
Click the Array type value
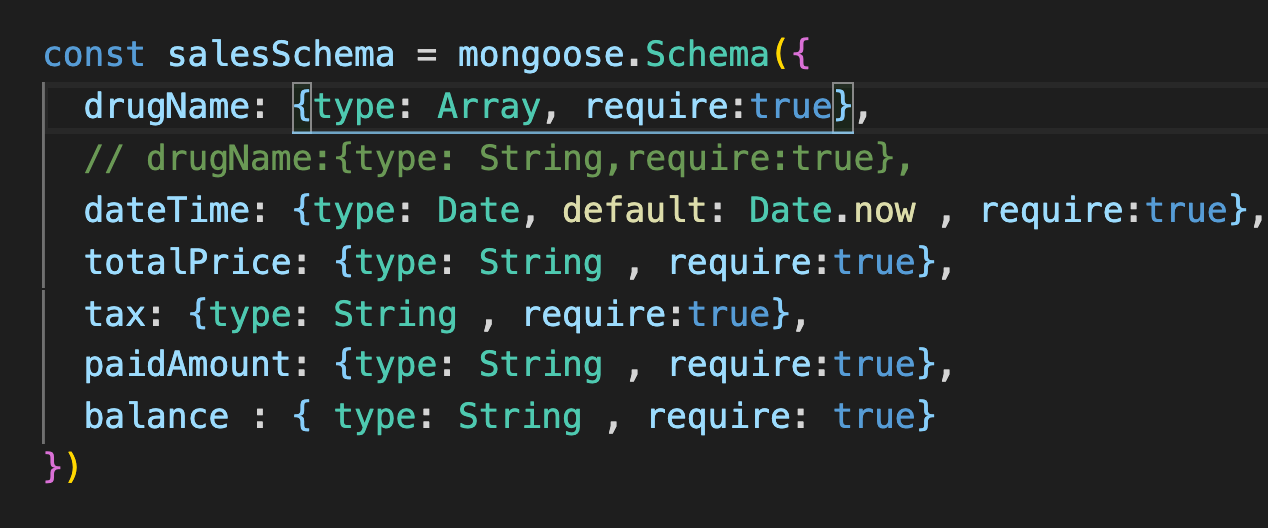point(489,106)
